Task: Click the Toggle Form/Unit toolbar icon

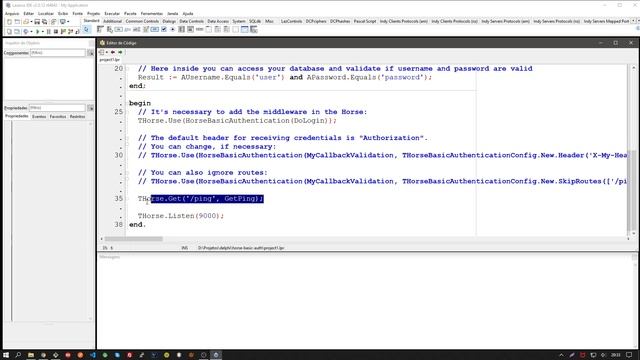Action: click(53, 22)
